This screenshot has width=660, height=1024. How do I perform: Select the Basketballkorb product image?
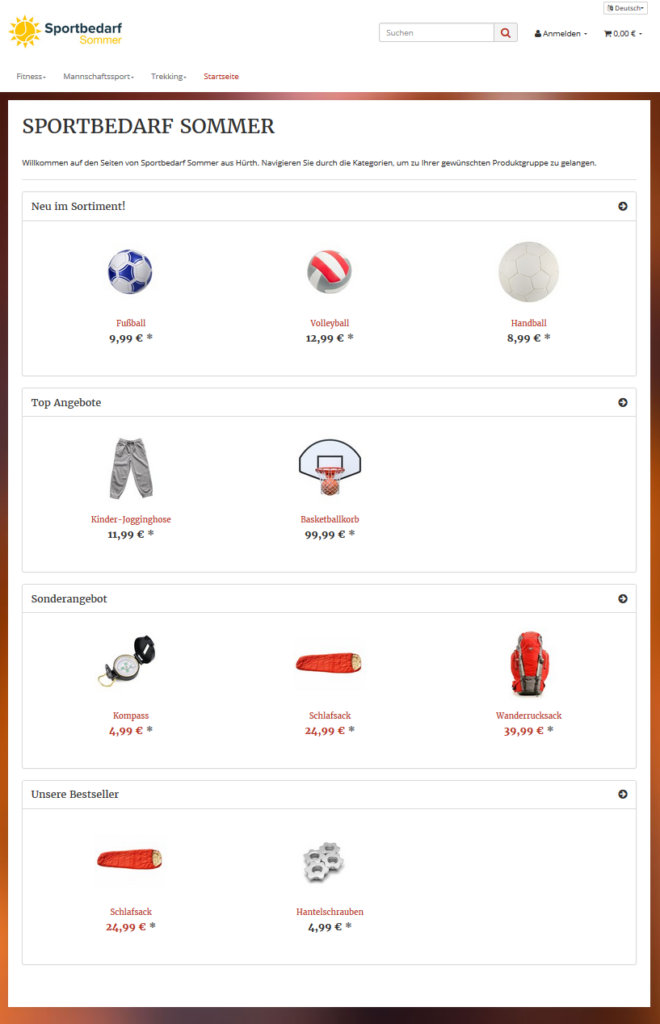coord(330,468)
